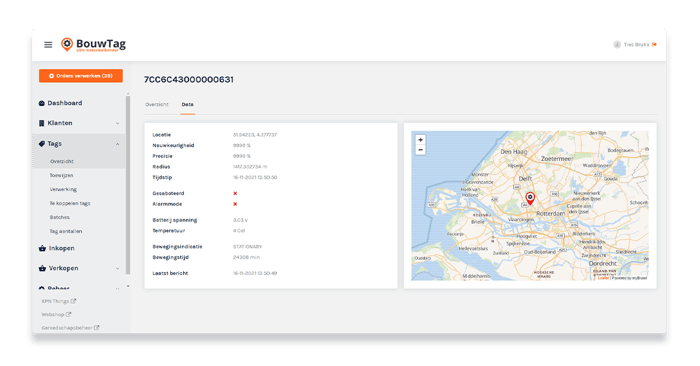
Task: Open the Webshop link
Action: coord(53,315)
